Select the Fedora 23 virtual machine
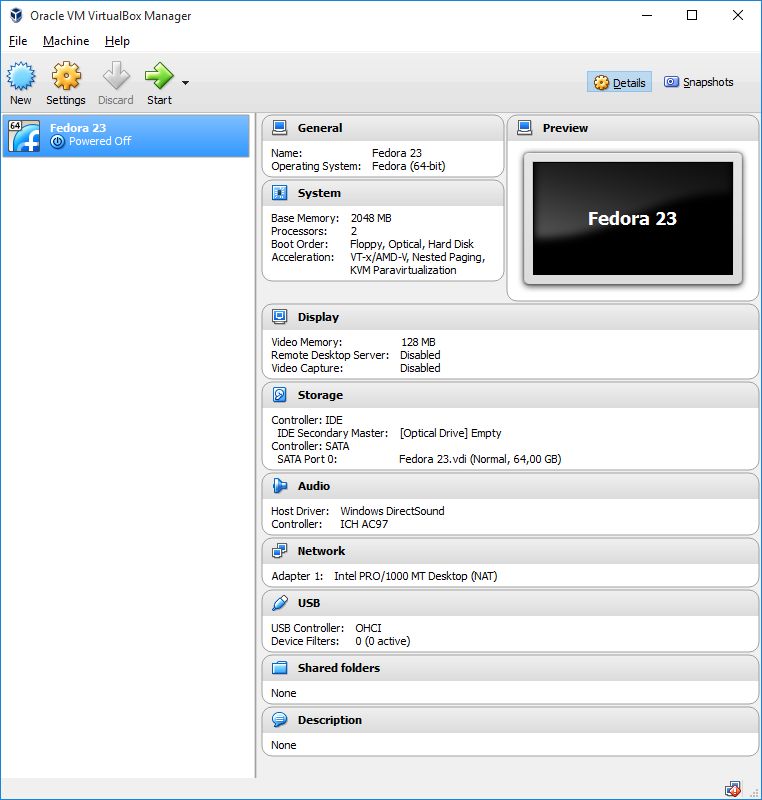The image size is (762, 800). click(126, 135)
